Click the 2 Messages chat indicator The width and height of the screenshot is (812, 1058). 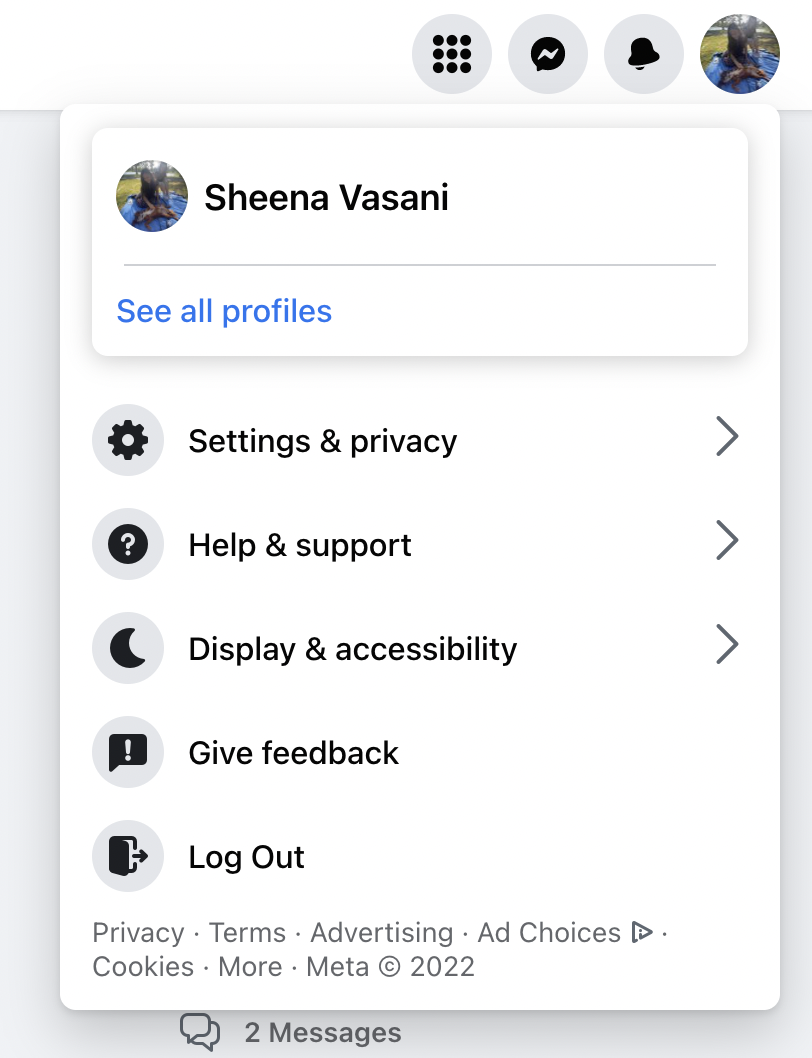291,1032
